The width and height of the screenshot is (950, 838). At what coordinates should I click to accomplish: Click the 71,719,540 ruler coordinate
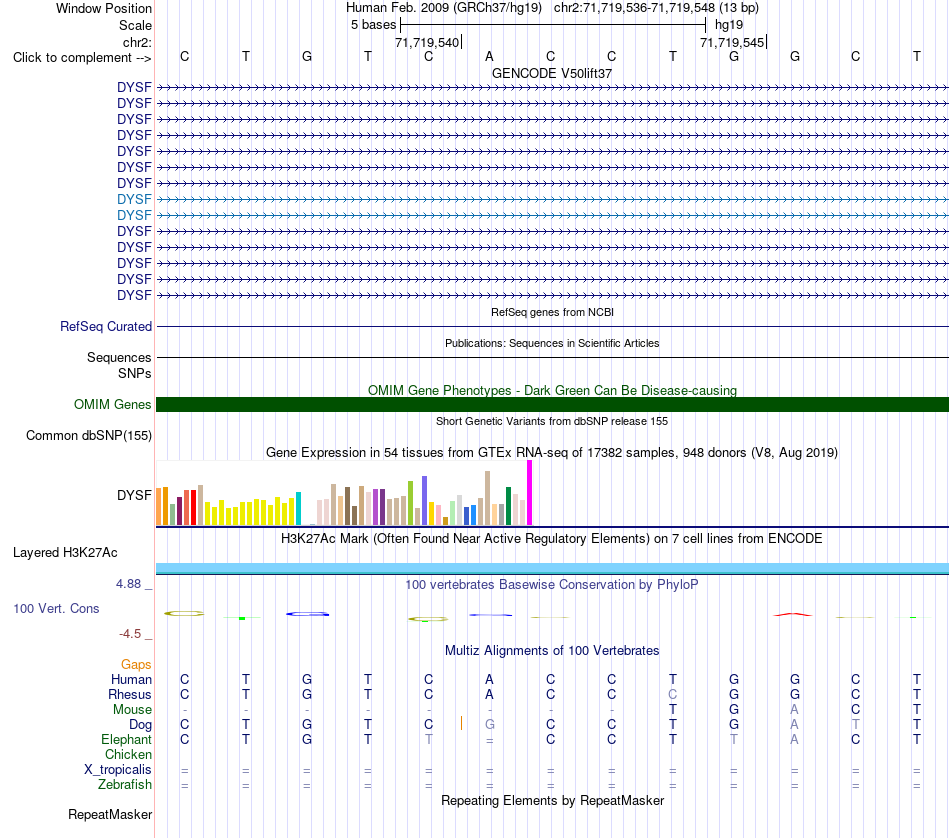click(x=427, y=42)
